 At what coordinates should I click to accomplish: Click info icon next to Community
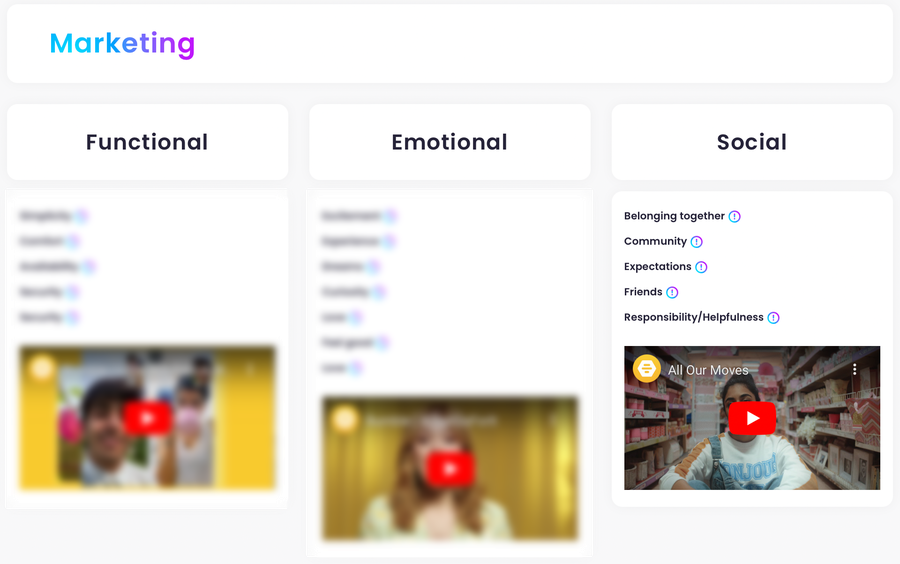tap(696, 242)
